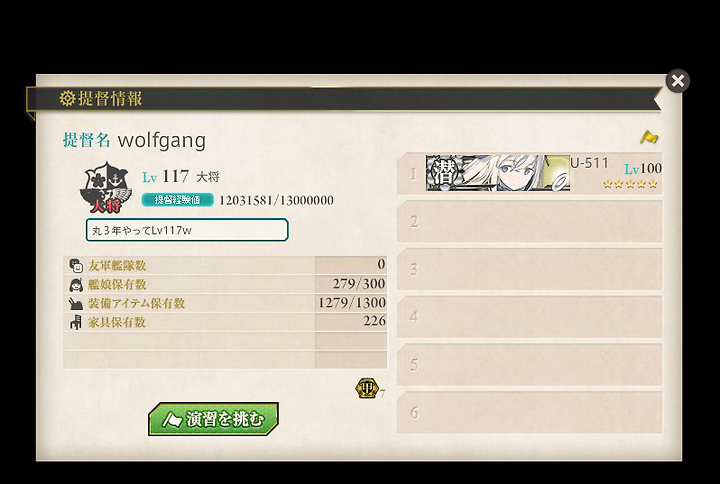Click the gear icon beside 提督情報
This screenshot has height=484, width=720.
pos(67,98)
